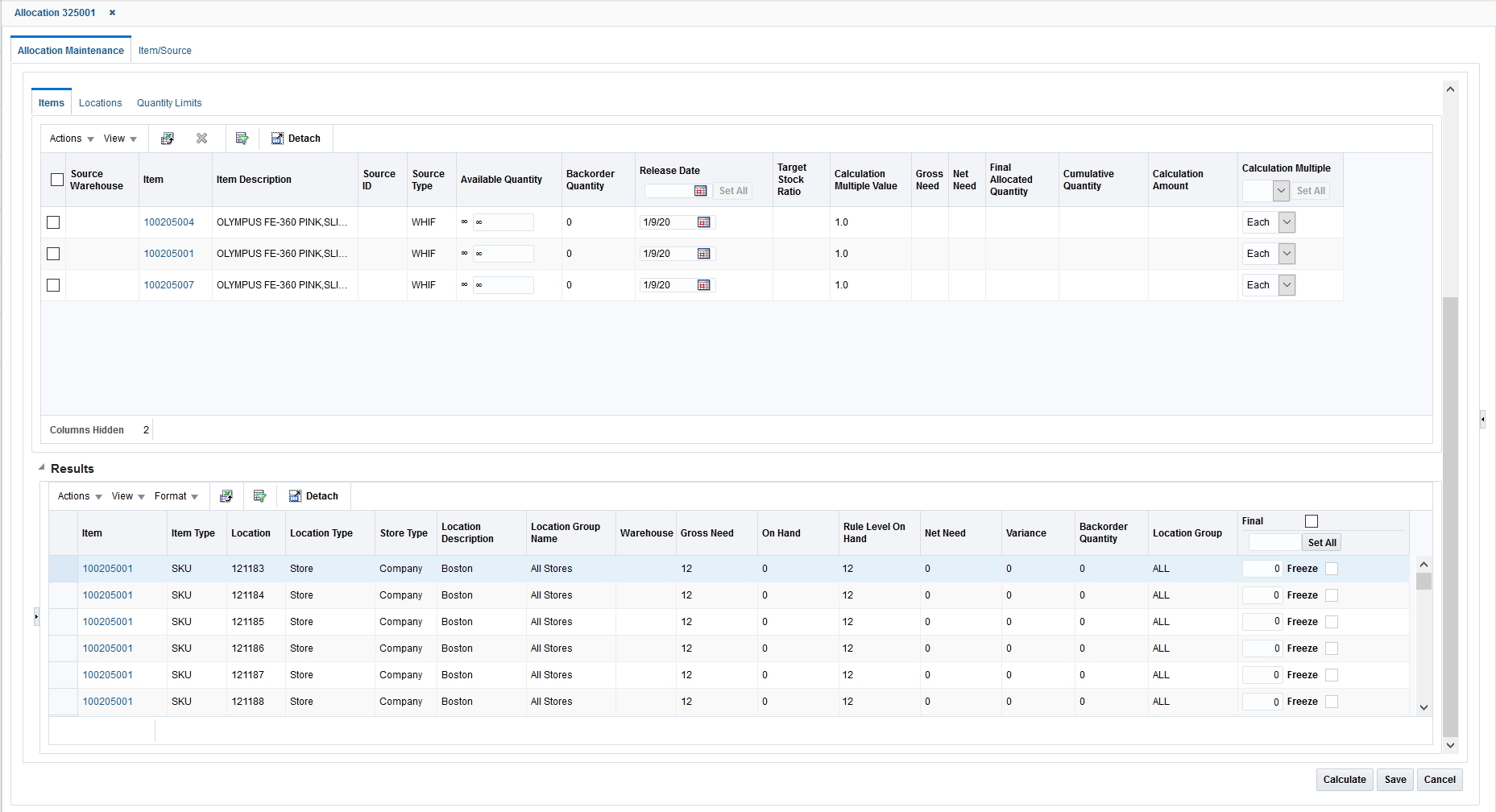Open the calendar picker for item 100205004 release date

coord(703,222)
